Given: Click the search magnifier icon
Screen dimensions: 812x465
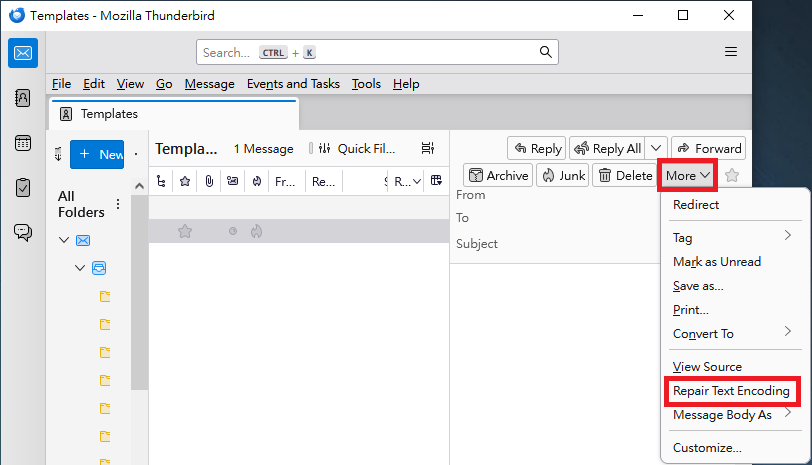Looking at the screenshot, I should [x=545, y=52].
